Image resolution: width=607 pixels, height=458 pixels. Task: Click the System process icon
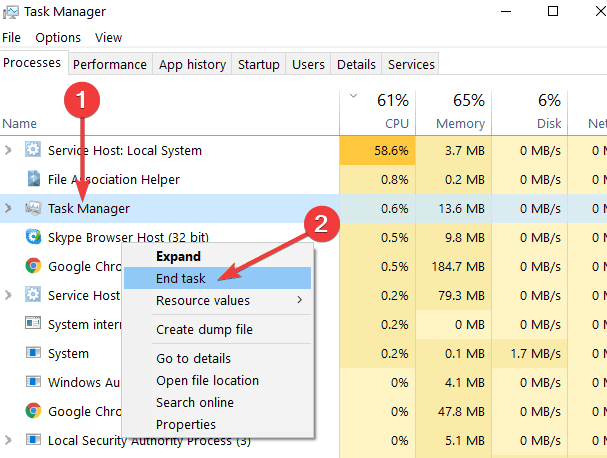tap(33, 354)
